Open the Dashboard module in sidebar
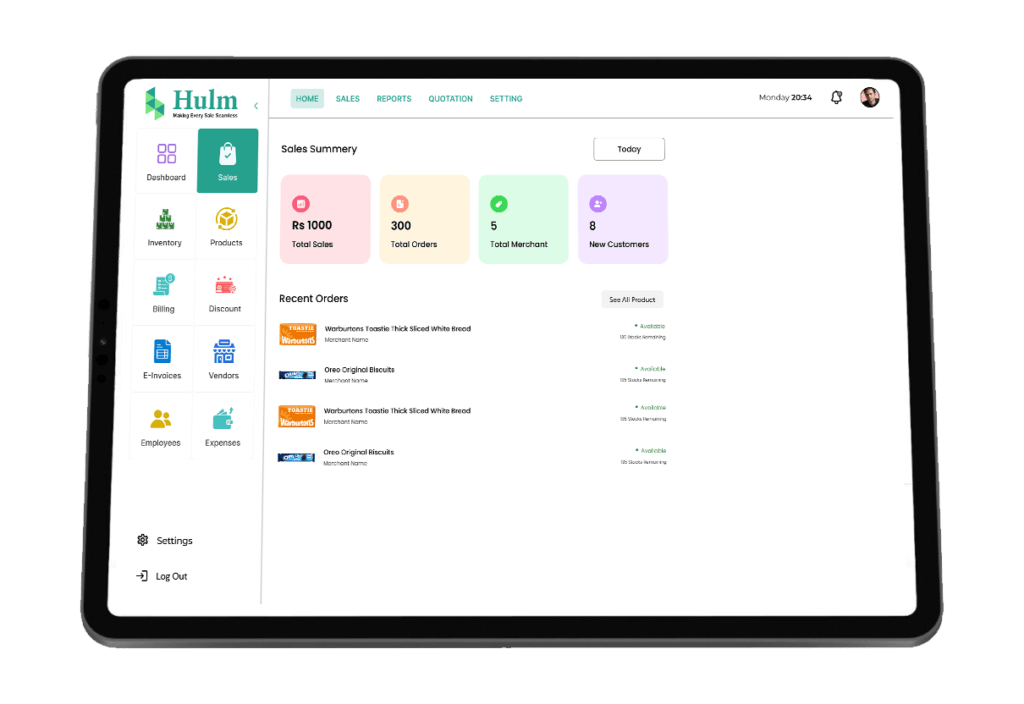 tap(167, 161)
